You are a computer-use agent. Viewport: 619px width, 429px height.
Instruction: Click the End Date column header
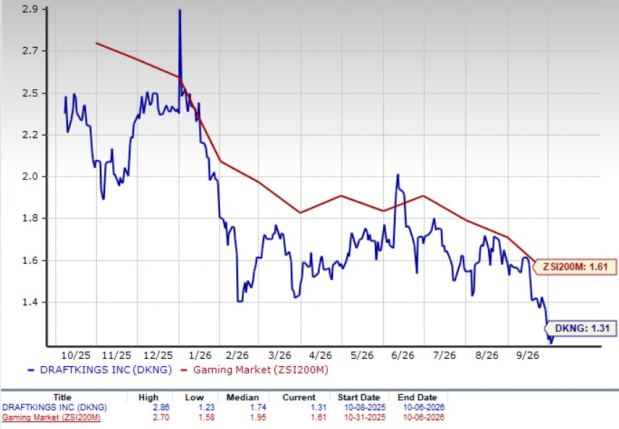point(417,397)
